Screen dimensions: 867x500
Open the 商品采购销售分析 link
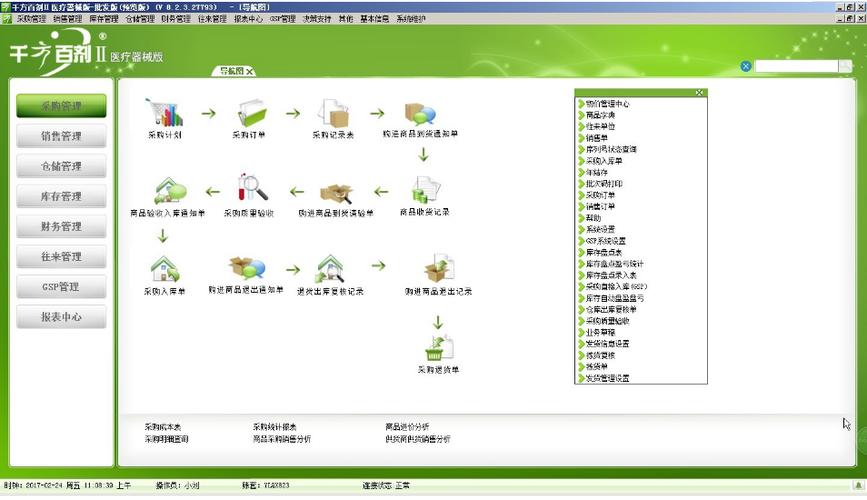[282, 439]
